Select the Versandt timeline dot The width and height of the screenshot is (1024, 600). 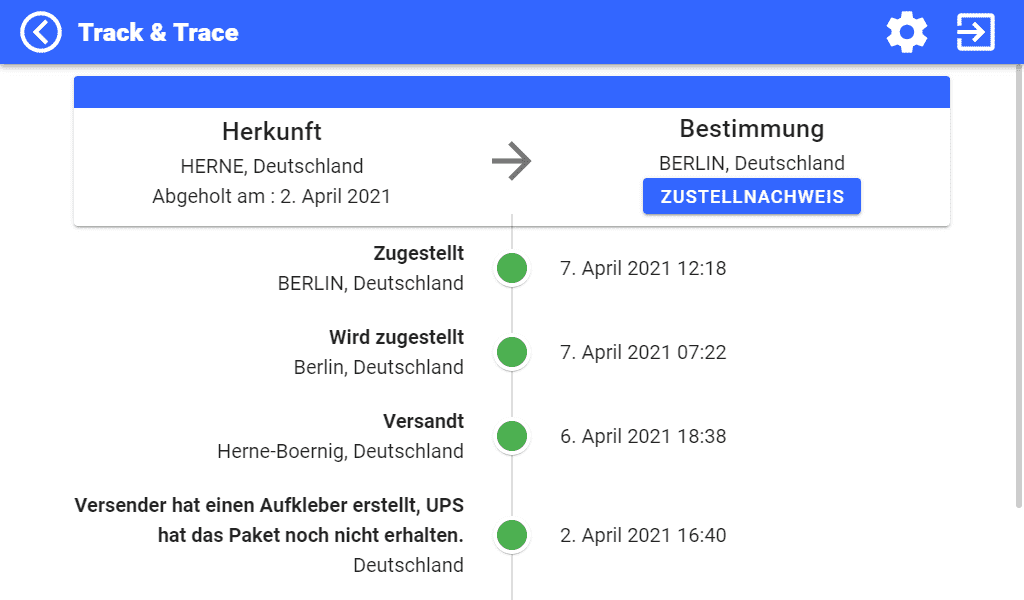click(512, 436)
